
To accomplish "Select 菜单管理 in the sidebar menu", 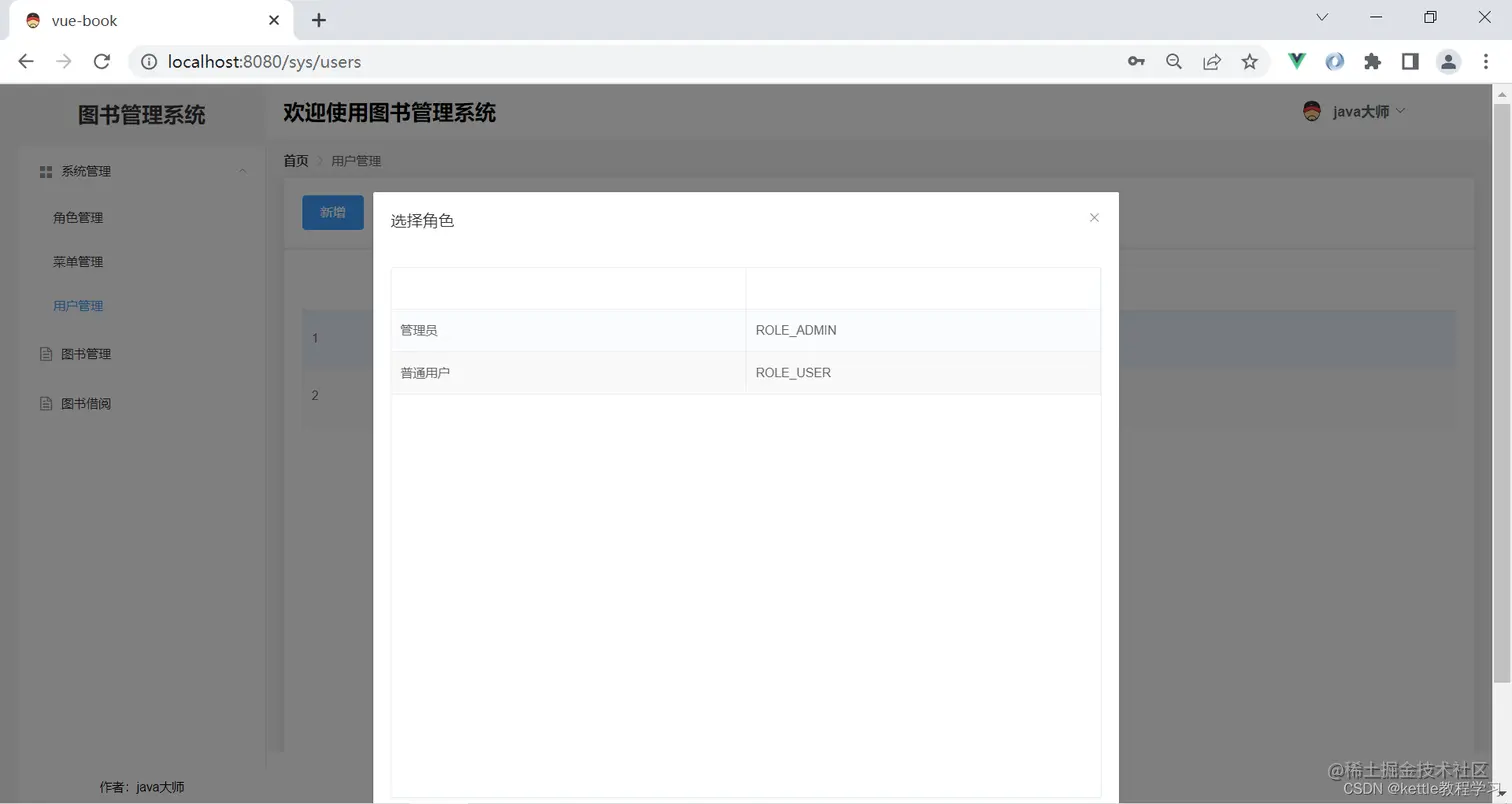I will tap(77, 261).
